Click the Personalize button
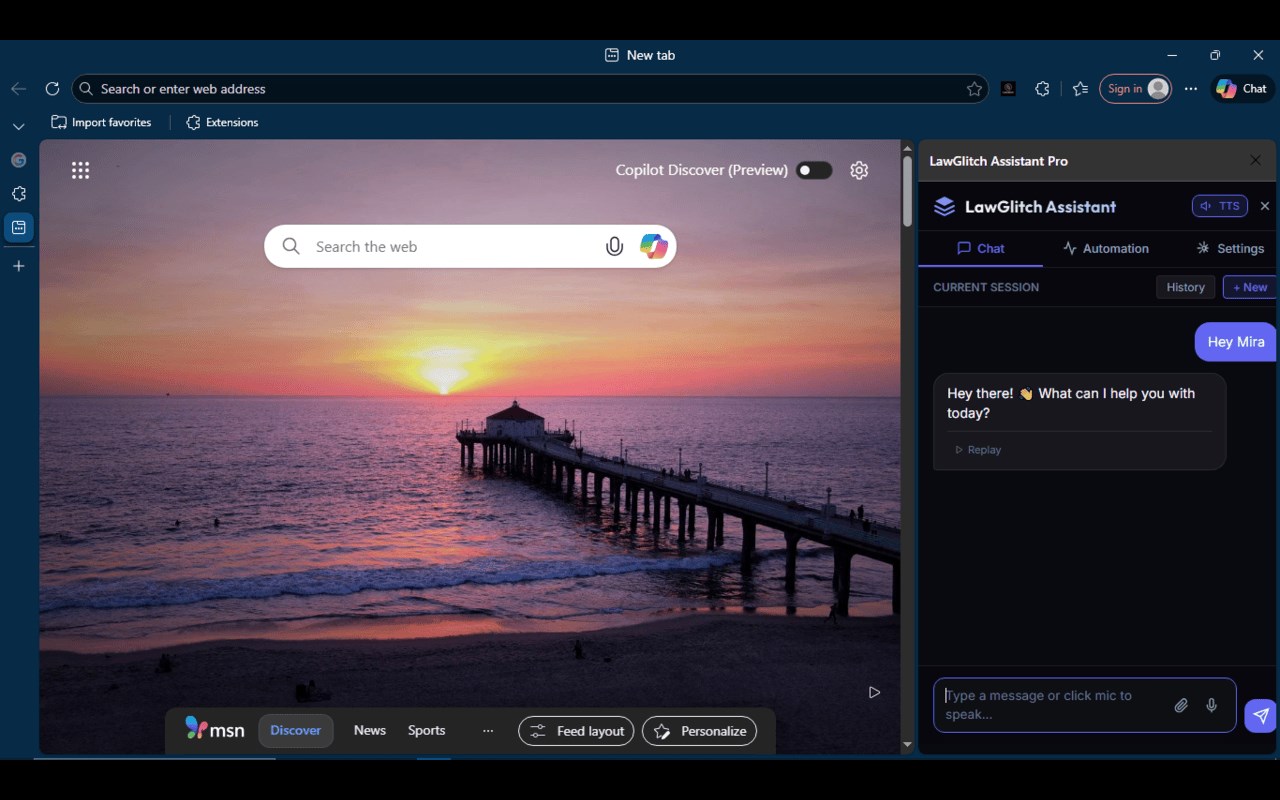 pyautogui.click(x=699, y=731)
